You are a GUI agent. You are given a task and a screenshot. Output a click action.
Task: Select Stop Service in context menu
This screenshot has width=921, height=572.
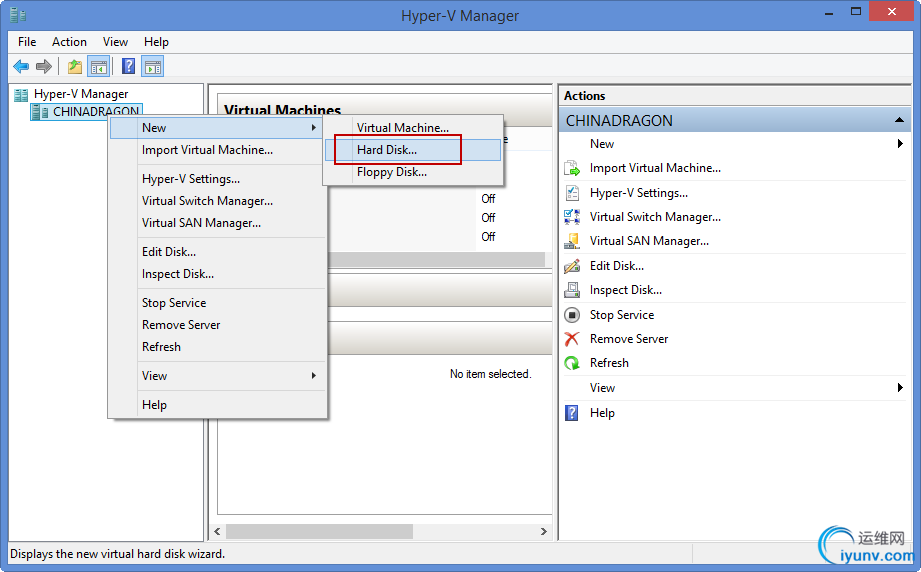coord(218,303)
